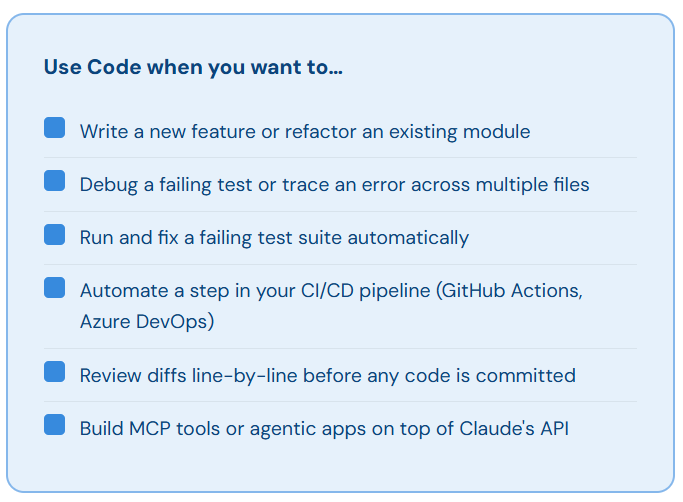Click the blue bullet beside 'Automate a step'
Viewport: 683px width, 502px height.
click(54, 288)
